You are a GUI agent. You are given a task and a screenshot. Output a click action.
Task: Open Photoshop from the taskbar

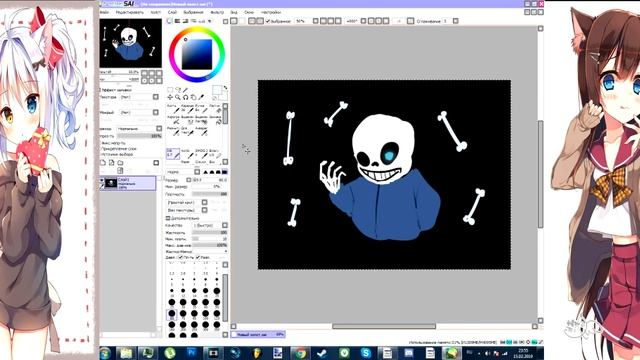[x=191, y=353]
